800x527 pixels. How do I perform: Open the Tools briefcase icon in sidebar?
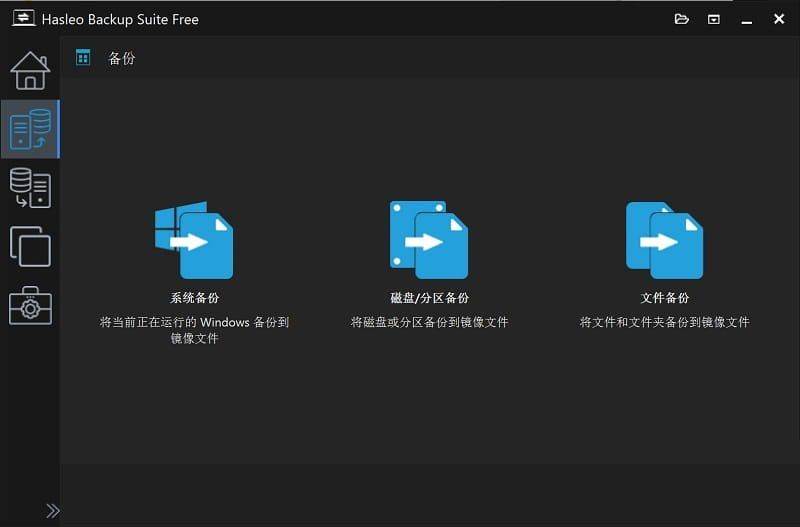click(x=30, y=305)
